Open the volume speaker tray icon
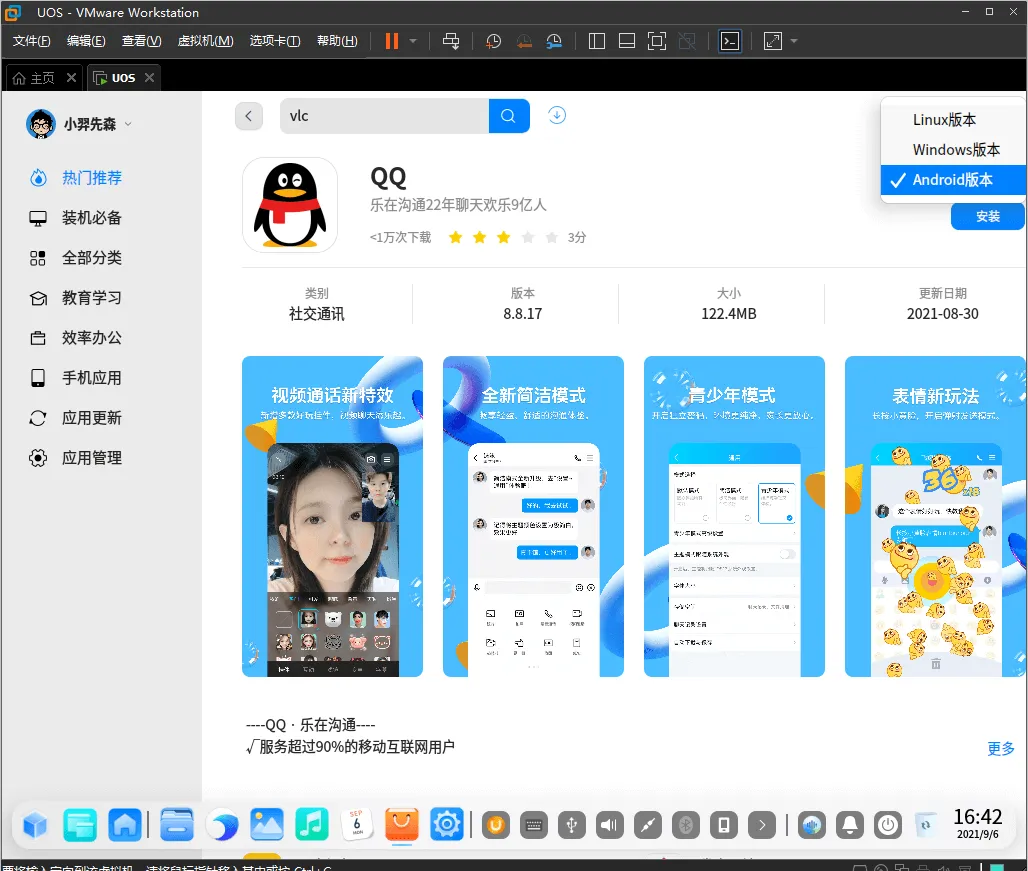Screen dimensions: 1028x871 coord(609,825)
